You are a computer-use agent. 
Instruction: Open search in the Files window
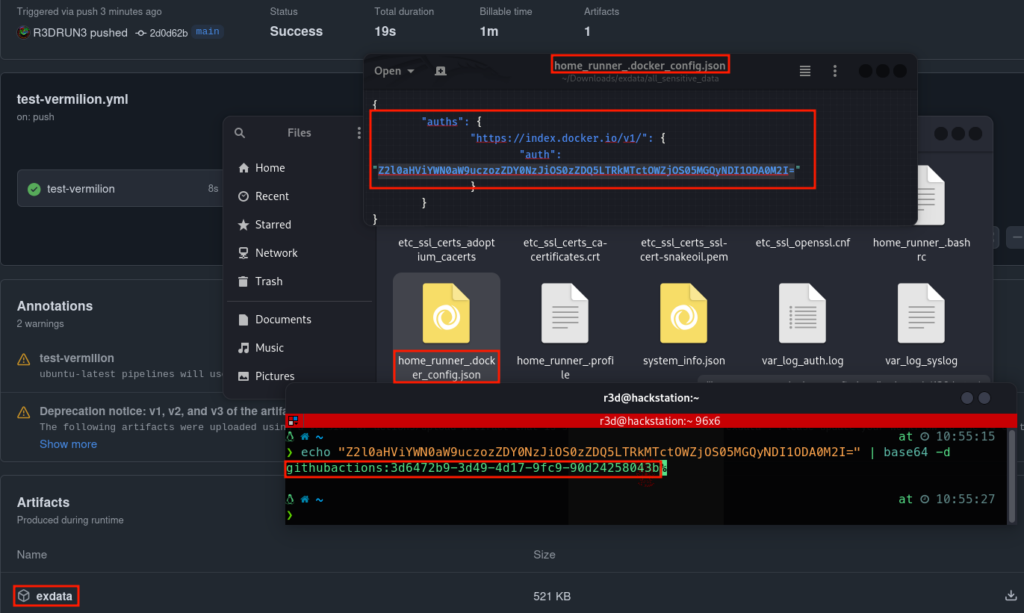[x=240, y=133]
